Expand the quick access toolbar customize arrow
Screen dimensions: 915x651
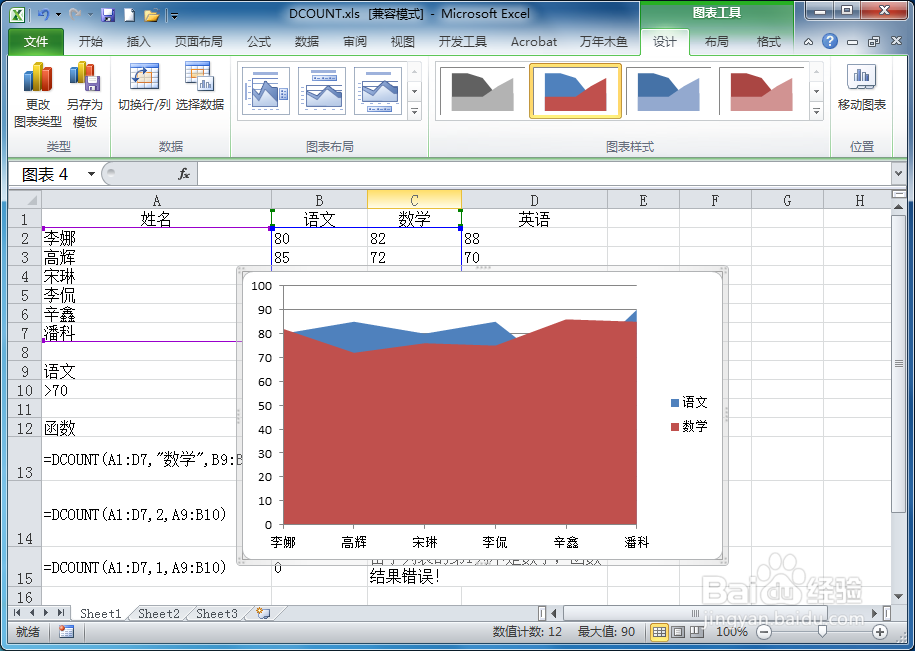(x=174, y=16)
